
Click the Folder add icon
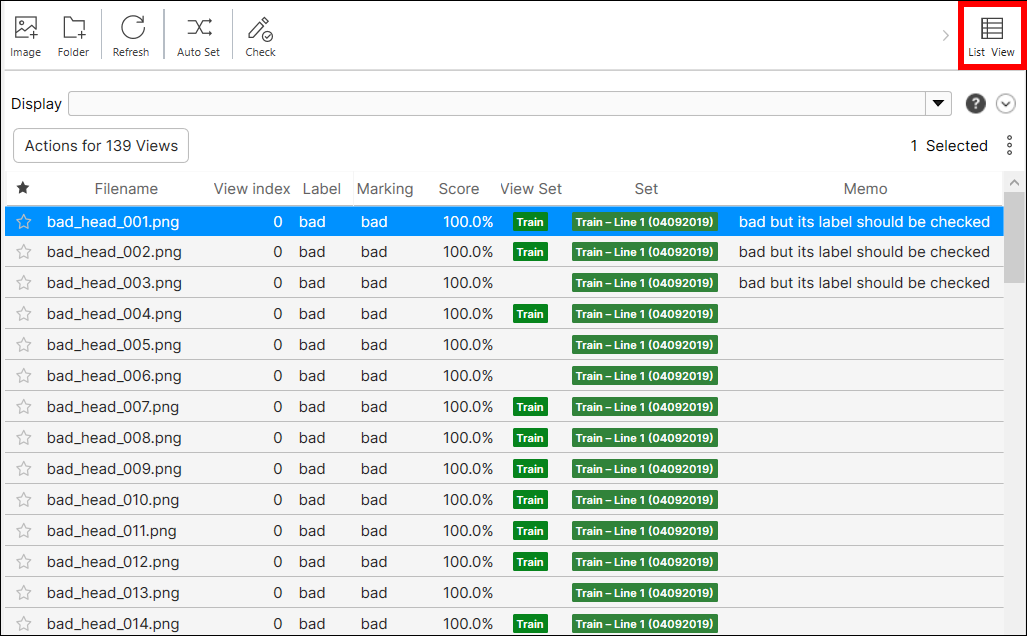click(x=73, y=29)
